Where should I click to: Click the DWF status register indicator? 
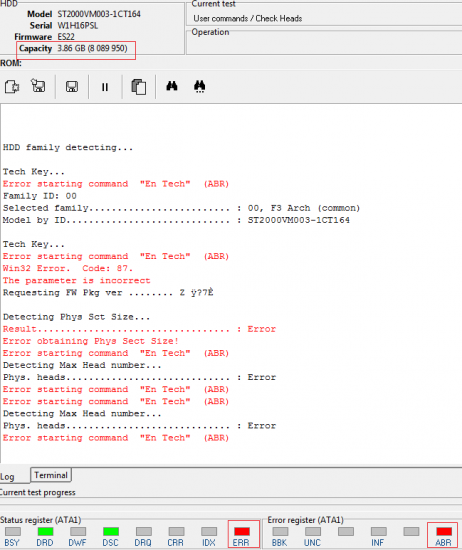[x=78, y=532]
